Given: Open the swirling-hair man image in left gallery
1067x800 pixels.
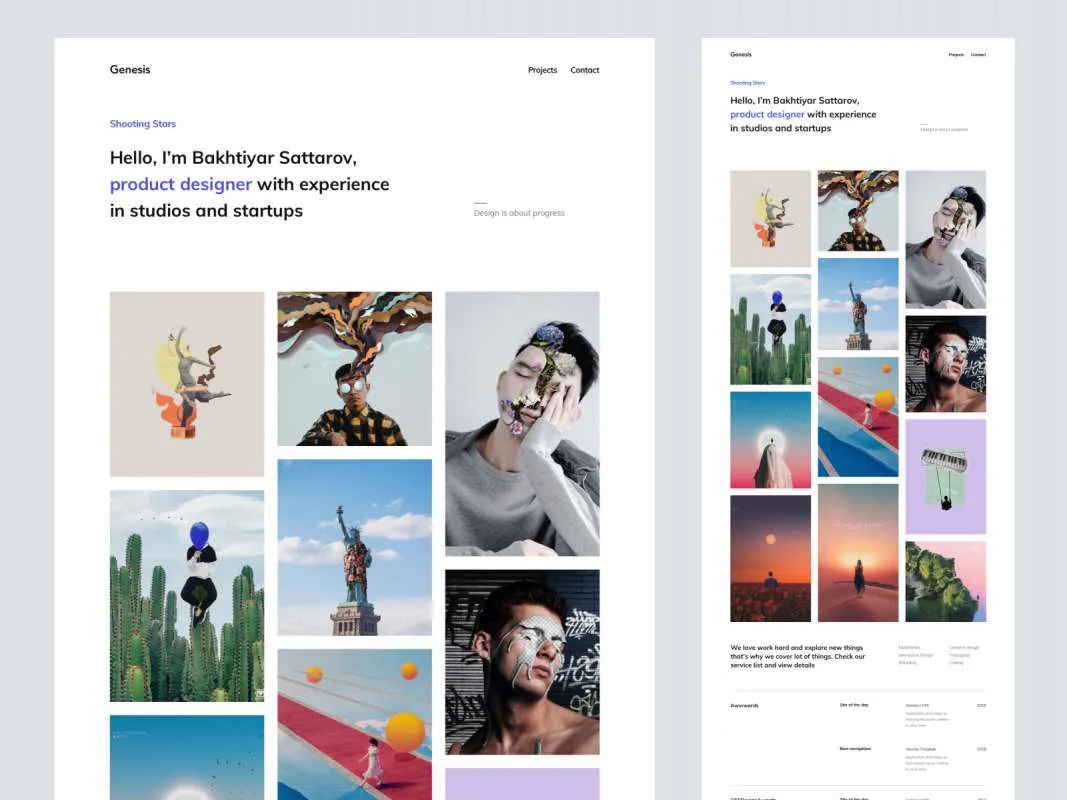Looking at the screenshot, I should coord(354,368).
